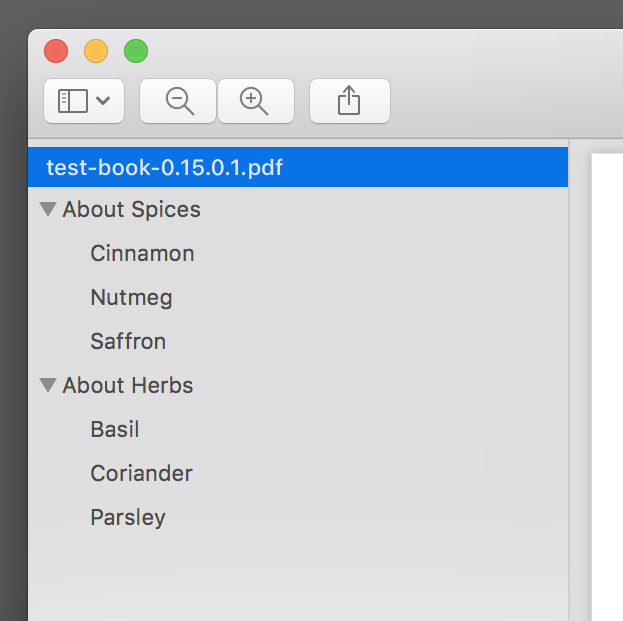Click the sidebar view icon
The height and width of the screenshot is (621, 623).
[x=73, y=101]
